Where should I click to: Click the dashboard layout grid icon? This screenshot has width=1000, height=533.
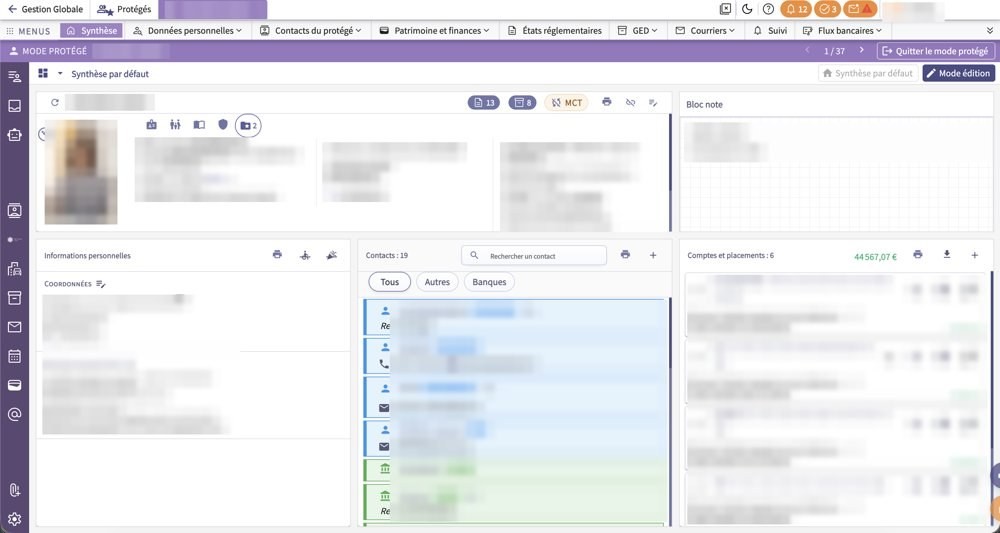[43, 73]
